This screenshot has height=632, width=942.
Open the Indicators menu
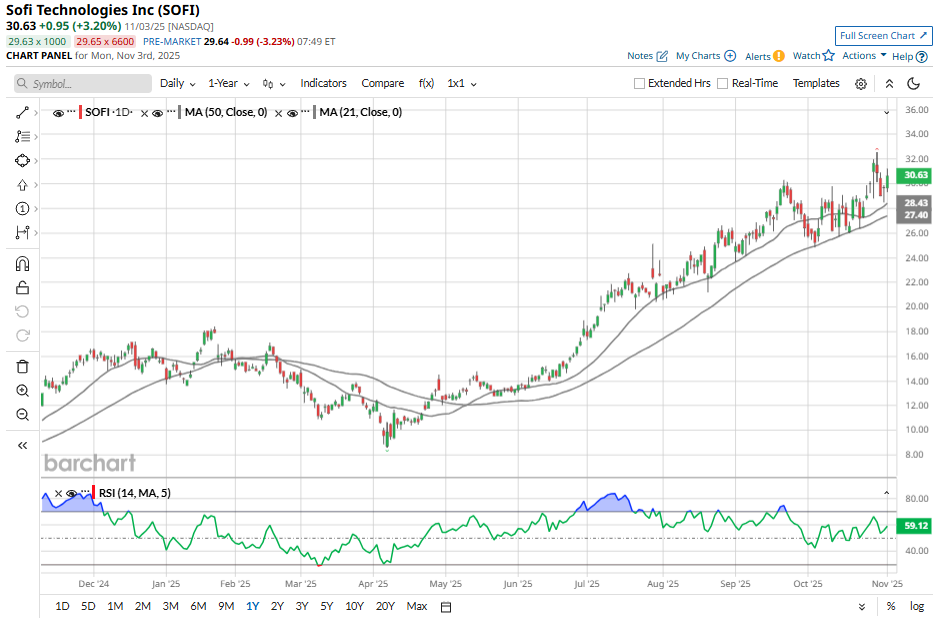(x=323, y=84)
